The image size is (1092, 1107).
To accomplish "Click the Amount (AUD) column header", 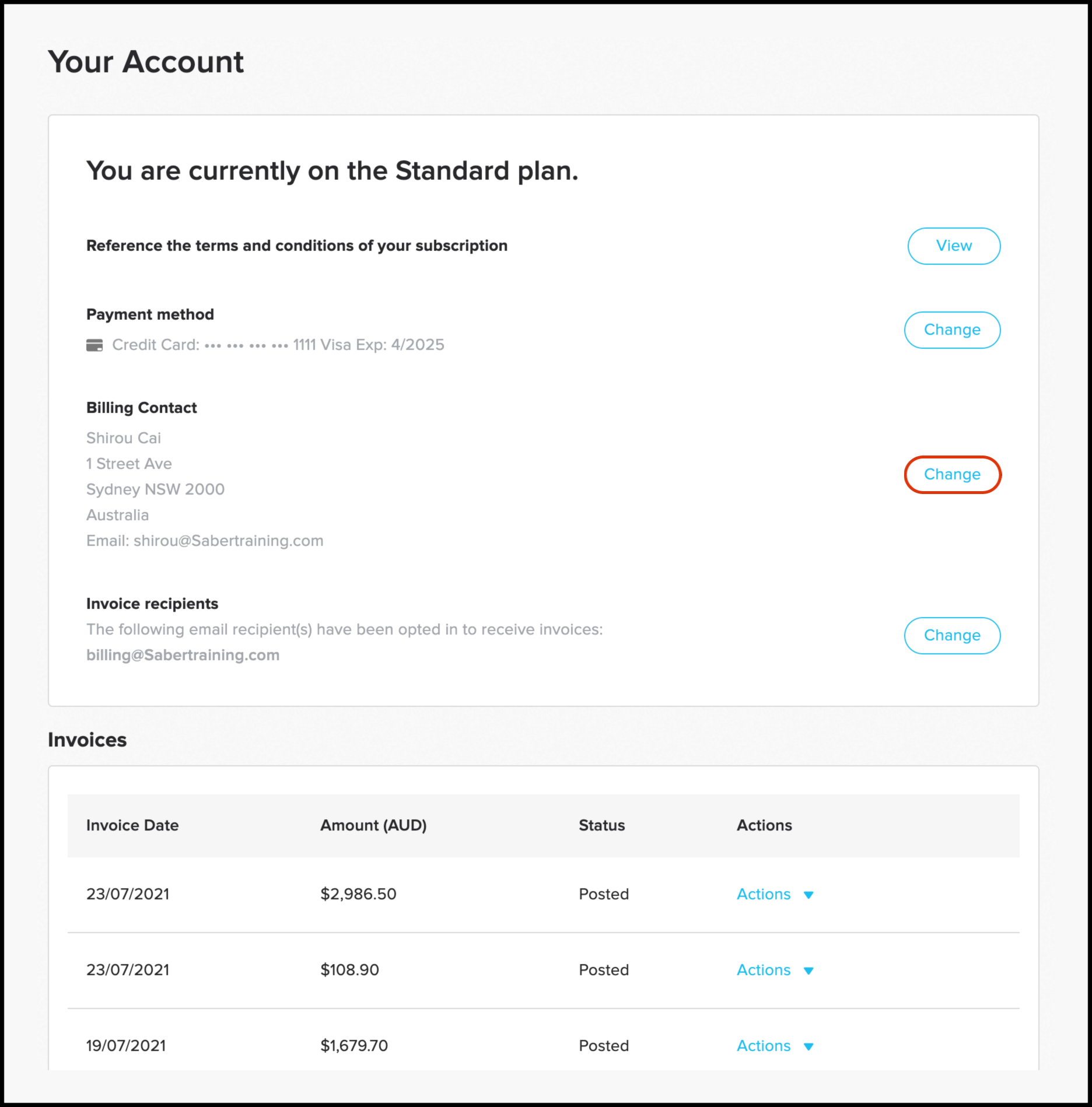I will (x=373, y=825).
